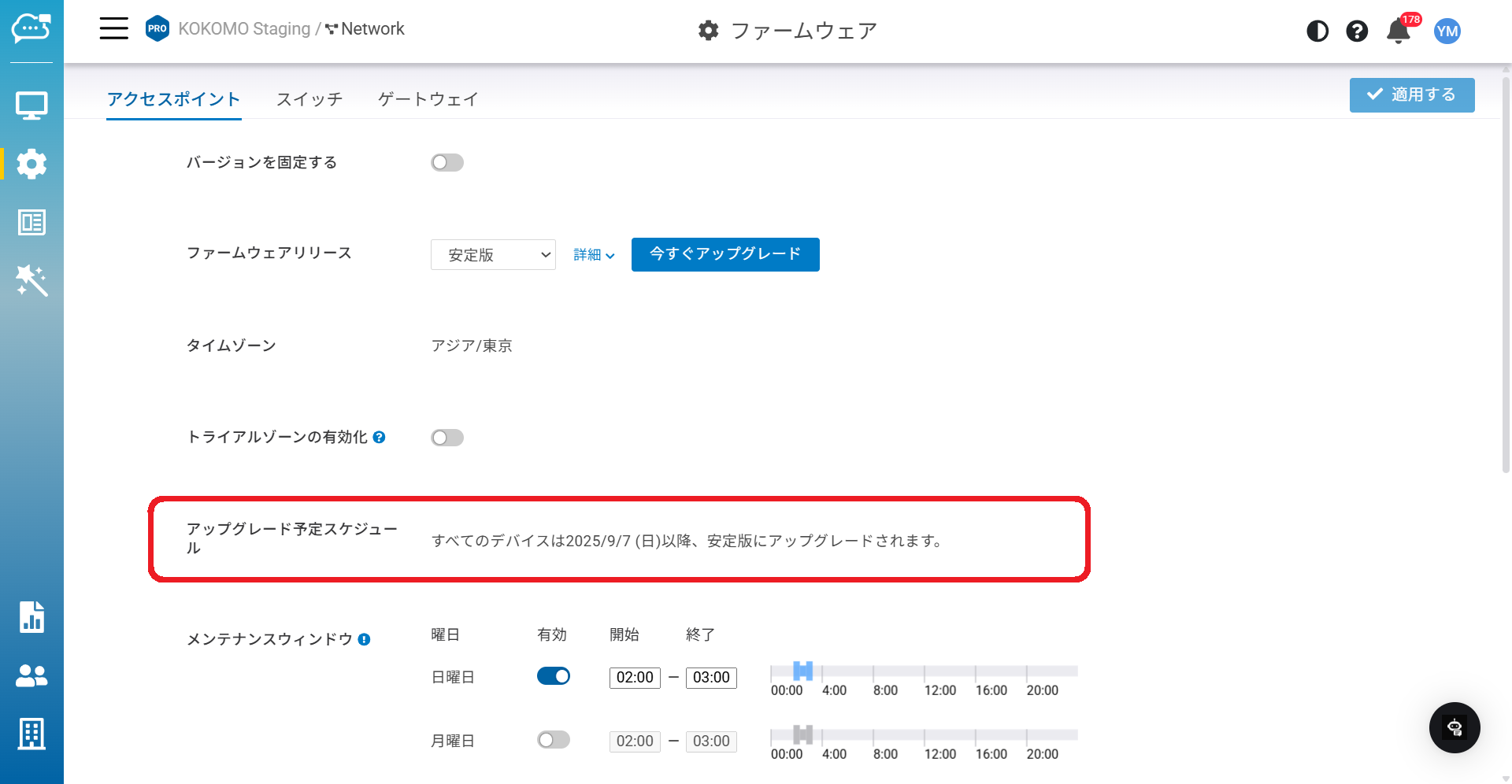
Task: Toggle dark mode contrast icon
Action: (1317, 31)
